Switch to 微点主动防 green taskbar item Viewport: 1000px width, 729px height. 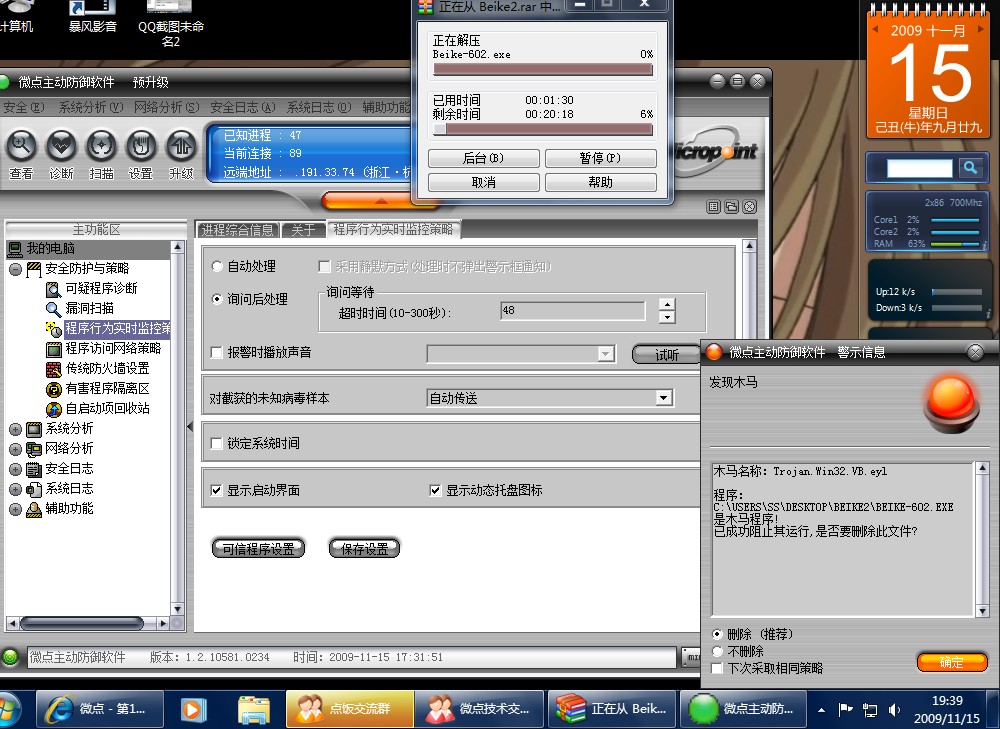click(x=744, y=709)
